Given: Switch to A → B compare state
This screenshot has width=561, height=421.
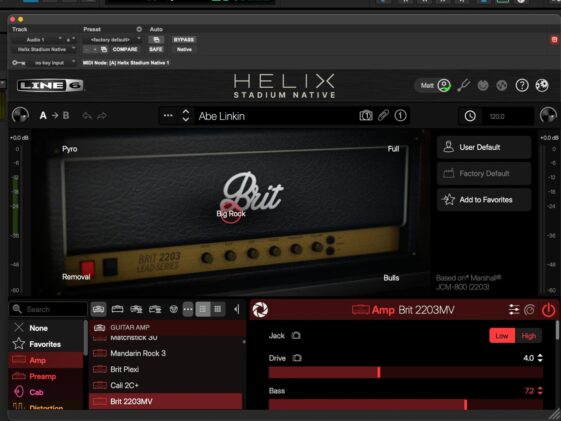Looking at the screenshot, I should [54, 116].
